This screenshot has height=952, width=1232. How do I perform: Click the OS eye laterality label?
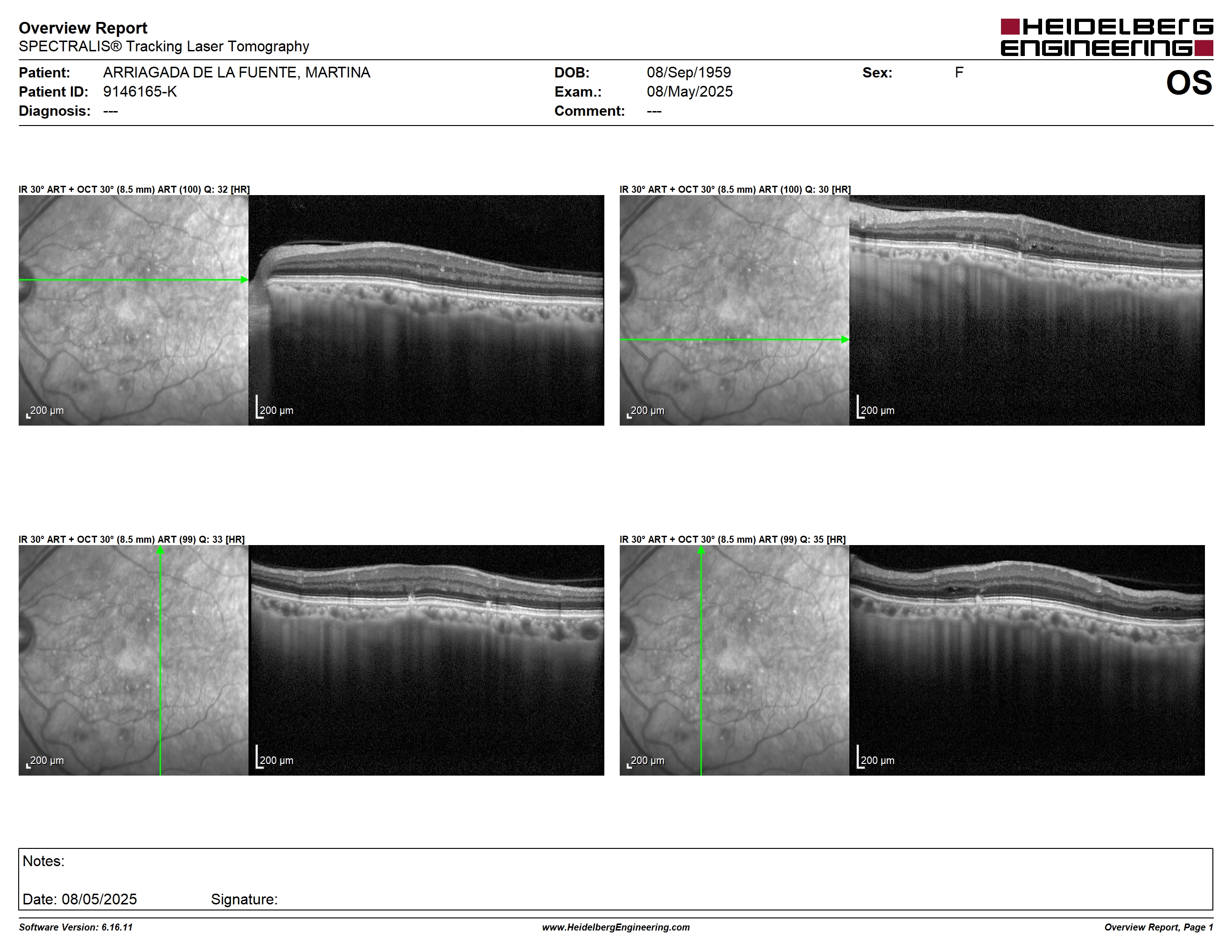point(1189,83)
